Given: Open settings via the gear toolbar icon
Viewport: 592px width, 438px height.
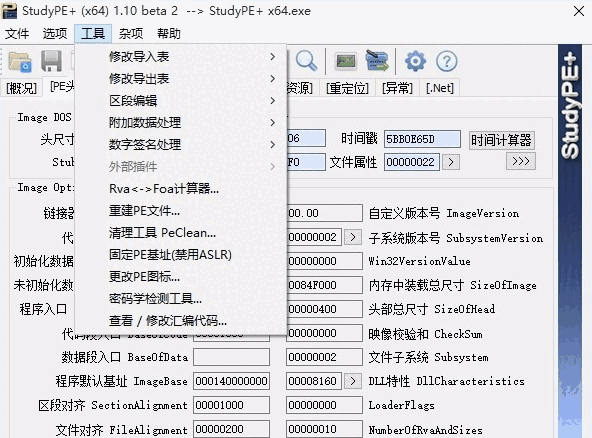Looking at the screenshot, I should tap(415, 61).
